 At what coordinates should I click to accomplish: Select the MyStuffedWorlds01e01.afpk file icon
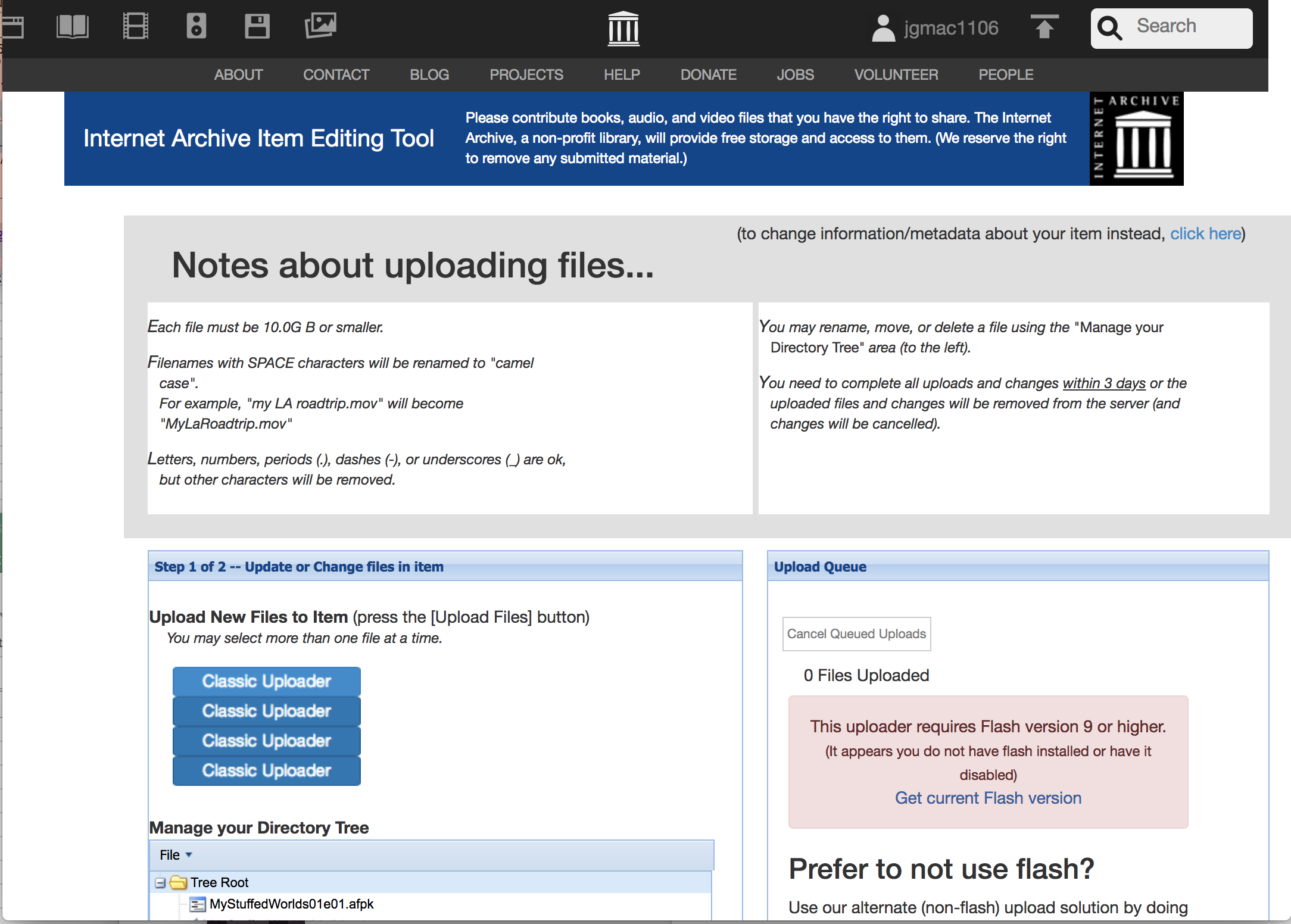[198, 905]
